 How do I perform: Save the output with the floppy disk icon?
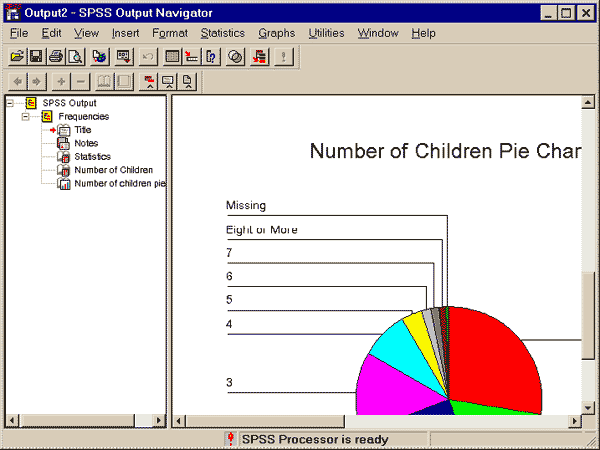[x=35, y=57]
